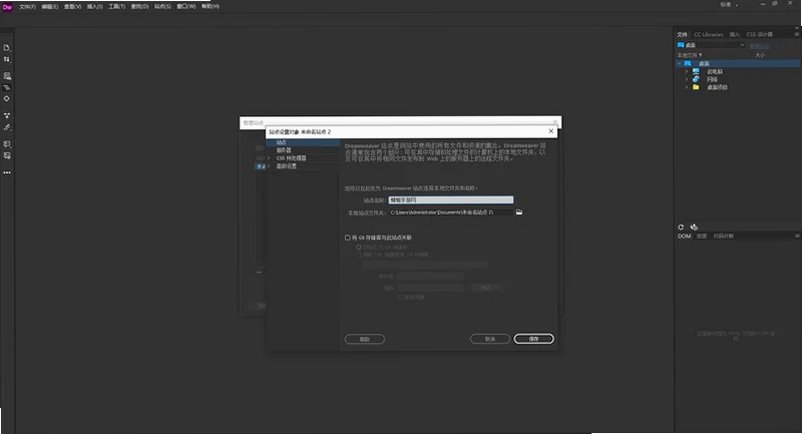This screenshot has height=434, width=802.
Task: Open the 文件(F) menu
Action: 27,7
